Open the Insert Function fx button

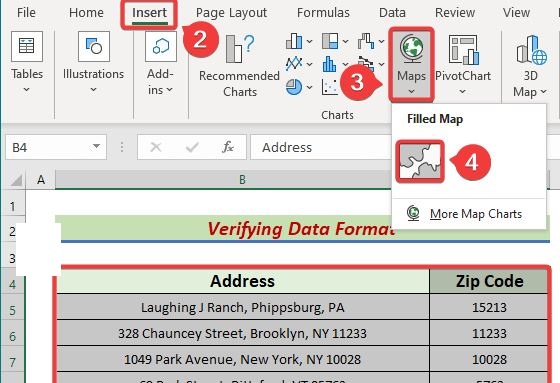click(228, 147)
